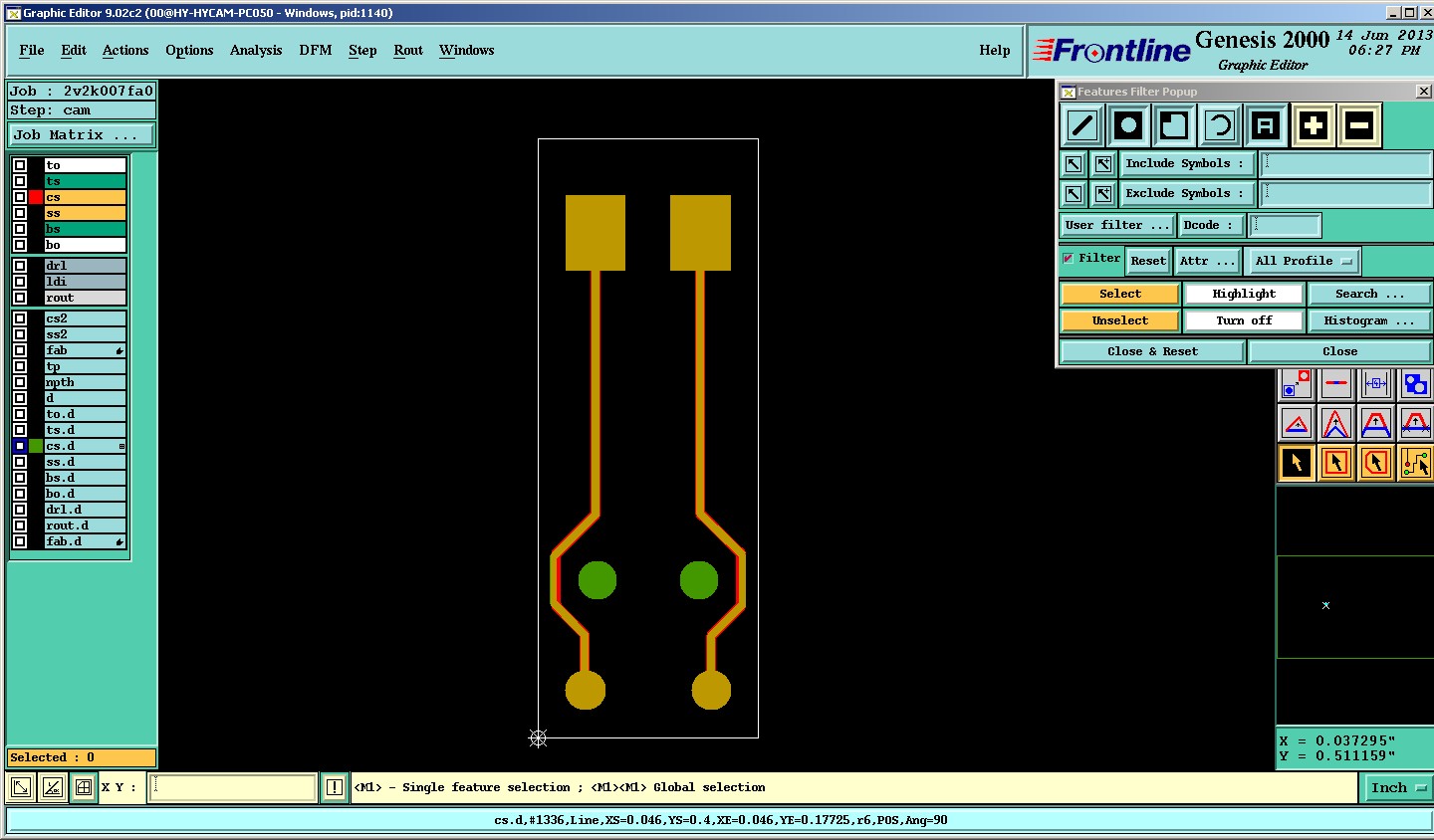This screenshot has width=1434, height=840.
Task: Select the red trapezoid on blue base tool
Action: pyautogui.click(x=1376, y=423)
